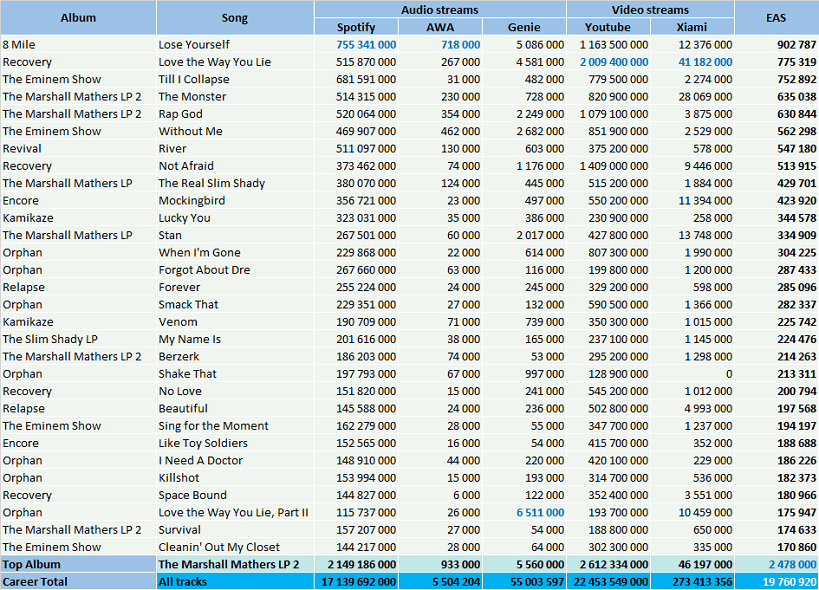Click the Xiami column header
The width and height of the screenshot is (819, 590).
tap(692, 27)
